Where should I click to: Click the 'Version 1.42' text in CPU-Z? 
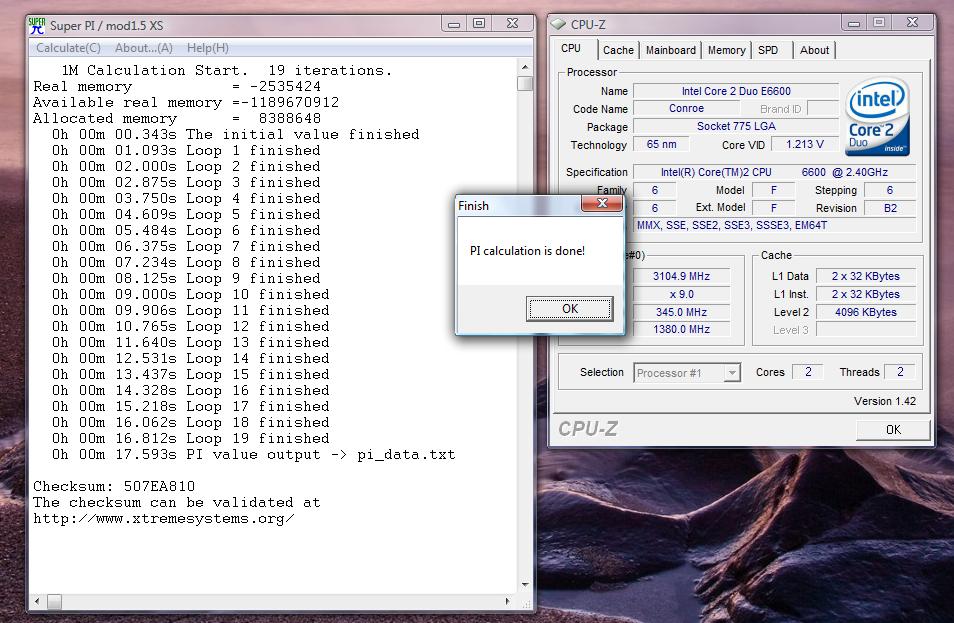click(885, 401)
